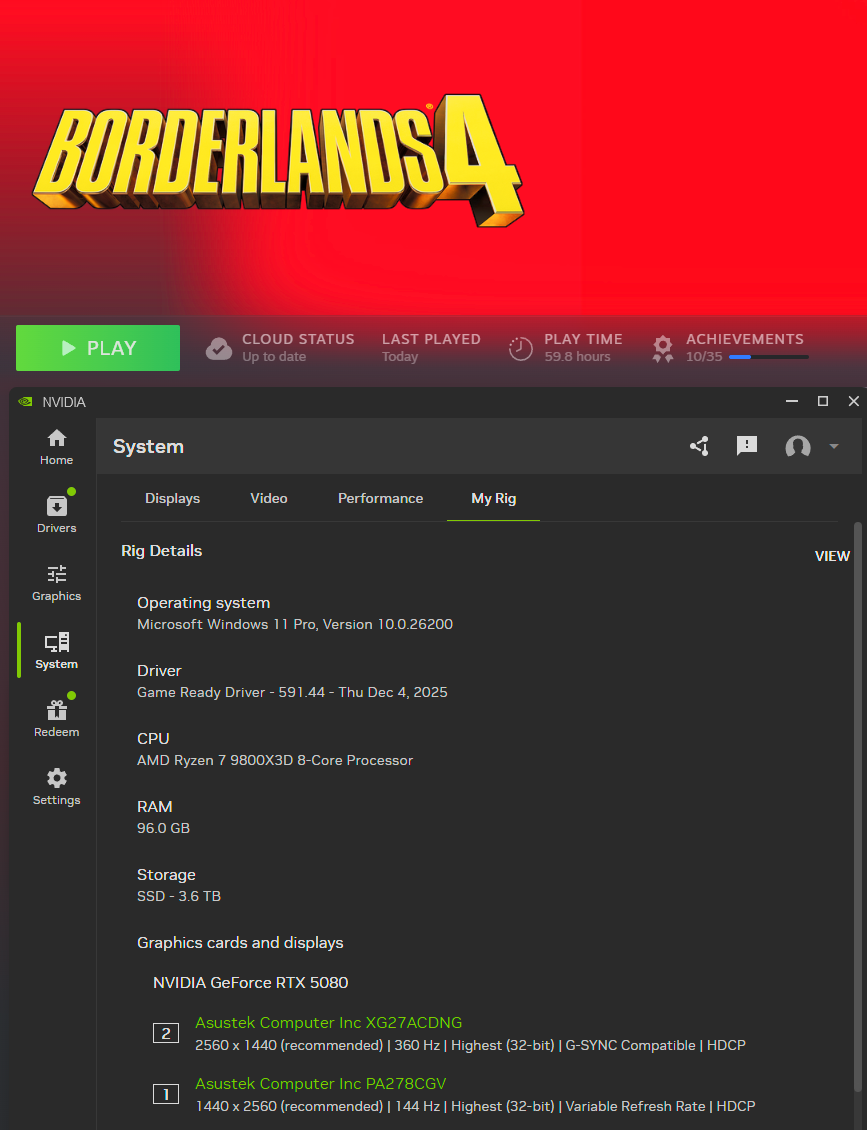
Task: Click the 1440 x 2560 144 Hz details line
Action: pyautogui.click(x=476, y=1107)
